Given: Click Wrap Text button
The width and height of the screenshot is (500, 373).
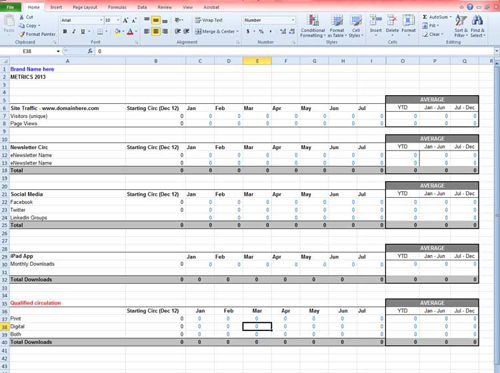Looking at the screenshot, I should [x=209, y=20].
